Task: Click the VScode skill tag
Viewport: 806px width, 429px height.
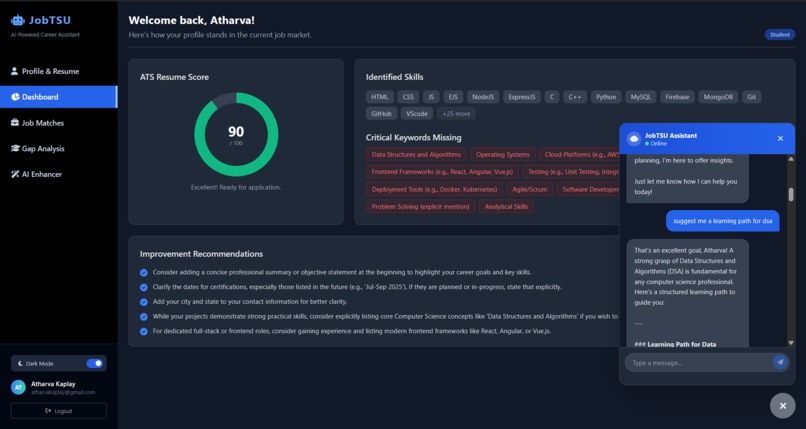Action: pyautogui.click(x=417, y=114)
